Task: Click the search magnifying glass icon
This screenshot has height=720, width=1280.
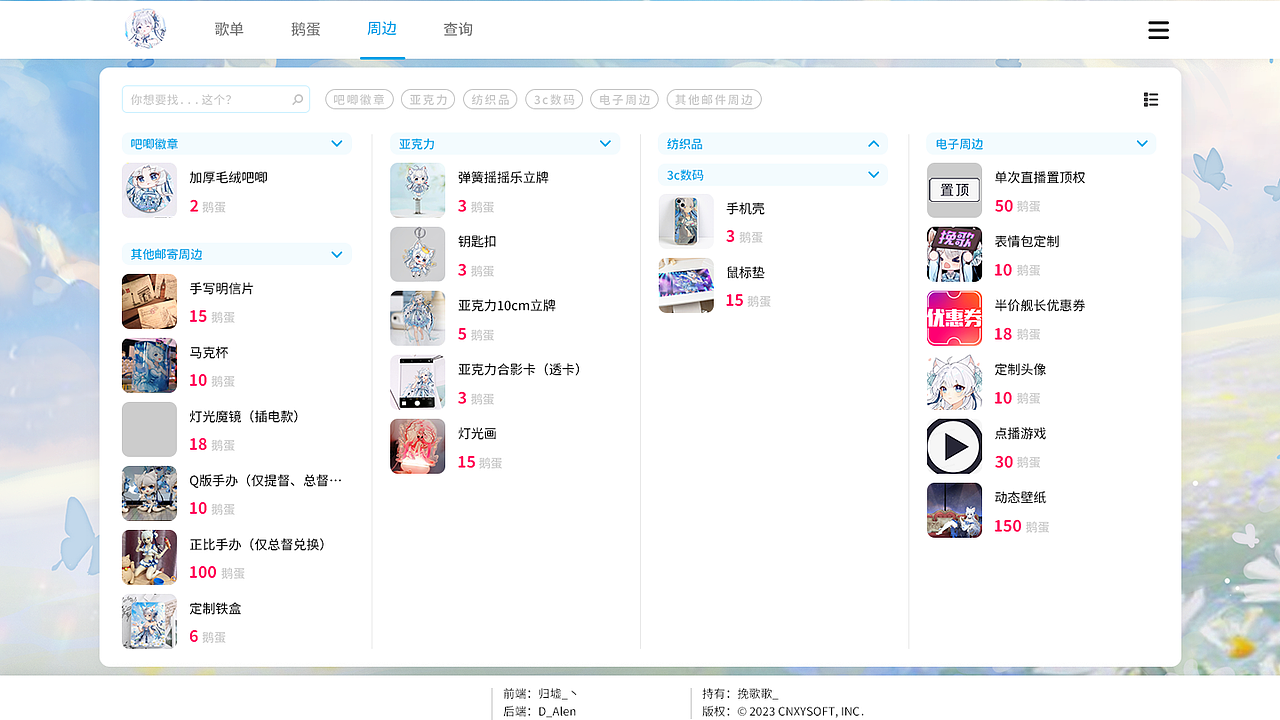Action: click(x=297, y=99)
